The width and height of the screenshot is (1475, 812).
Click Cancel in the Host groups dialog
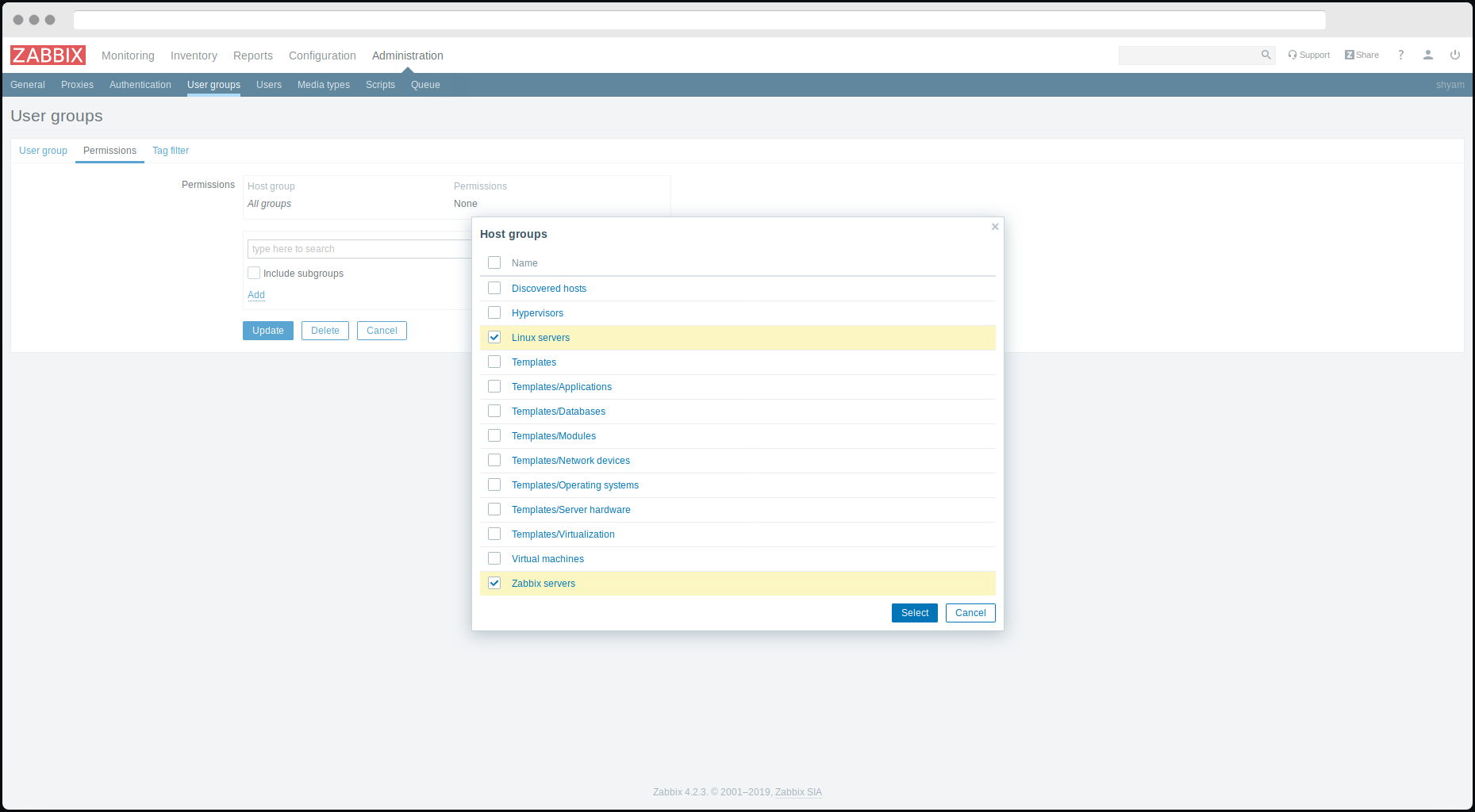pos(970,613)
